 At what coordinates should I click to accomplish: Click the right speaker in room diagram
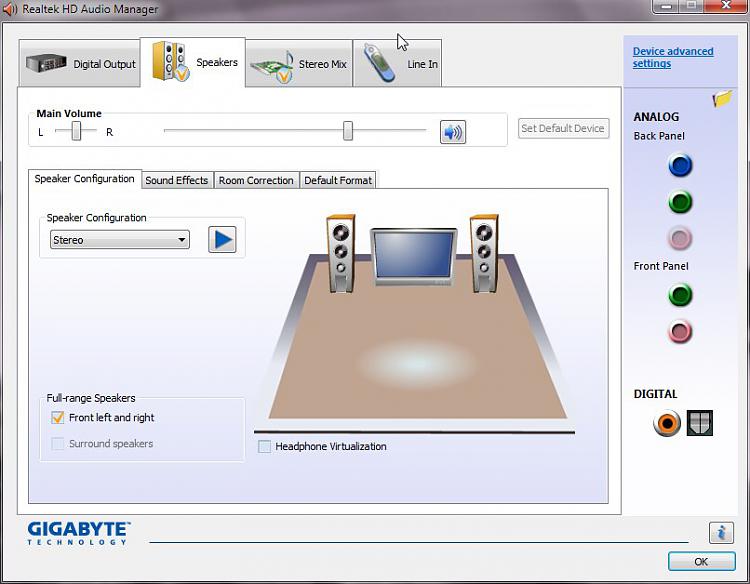(x=484, y=253)
